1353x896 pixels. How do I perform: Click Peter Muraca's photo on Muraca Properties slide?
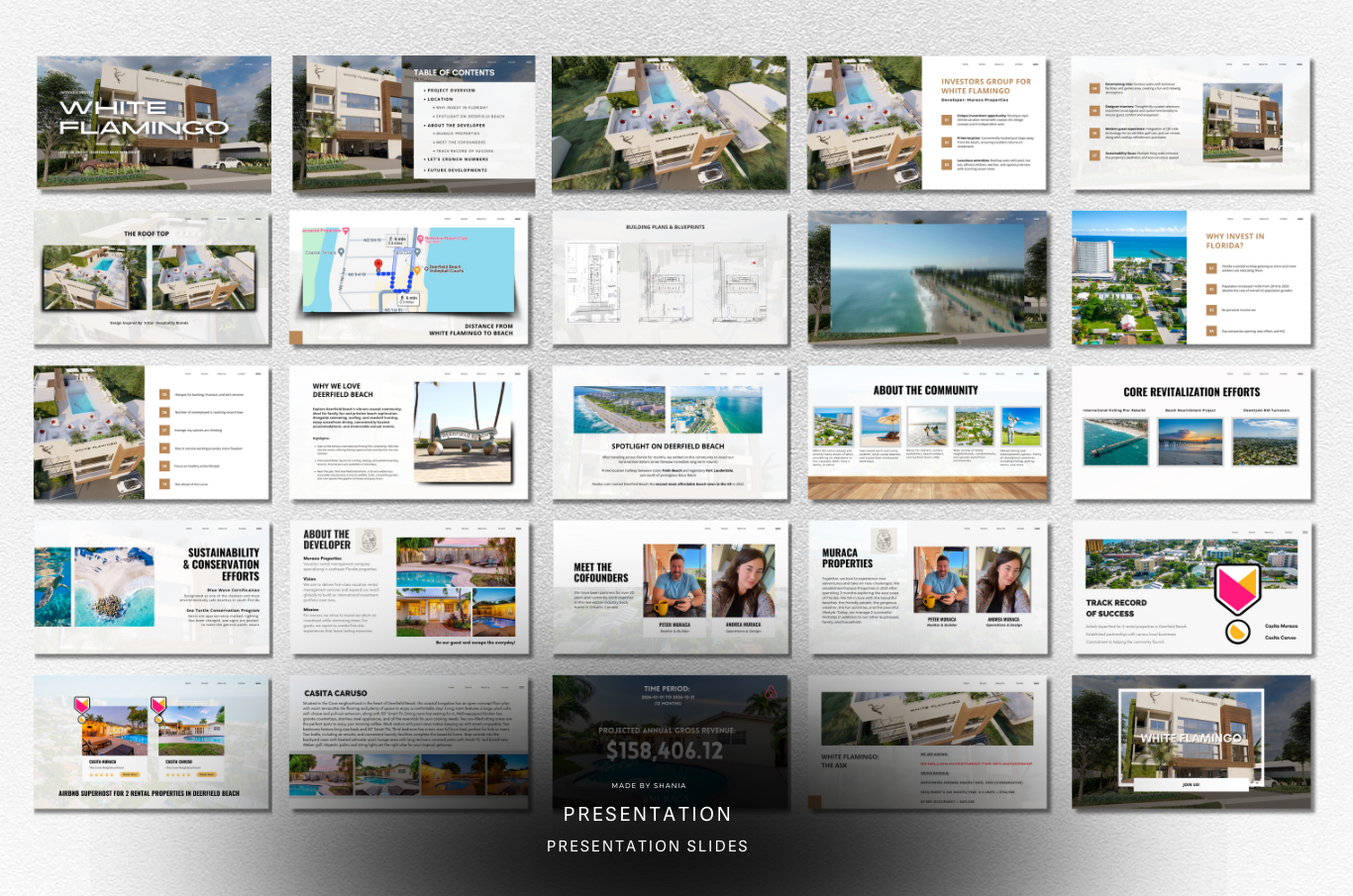point(942,580)
